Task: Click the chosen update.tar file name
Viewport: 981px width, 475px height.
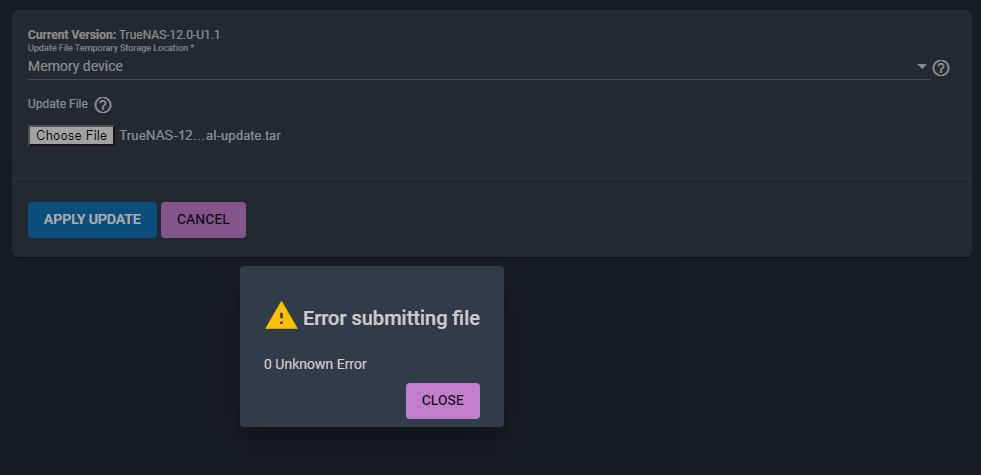Action: (200, 136)
